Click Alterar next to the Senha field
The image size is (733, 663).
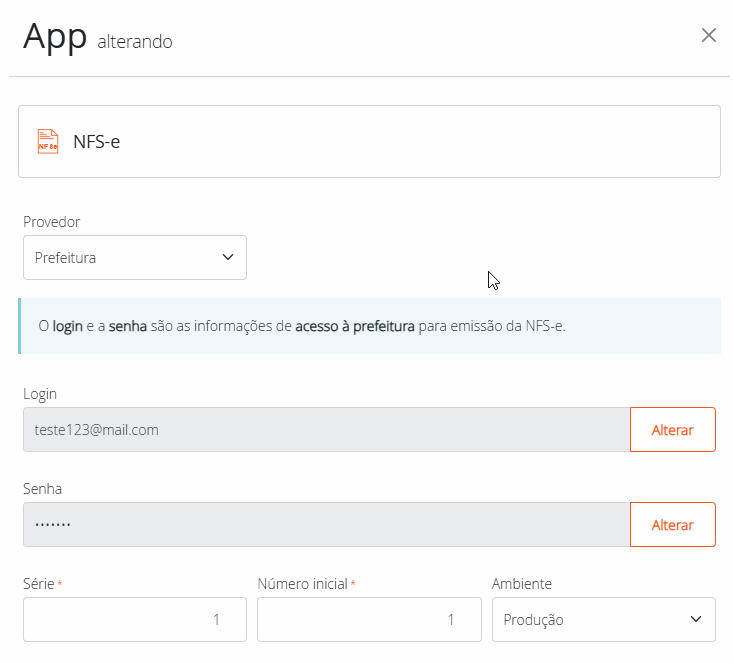[672, 525]
